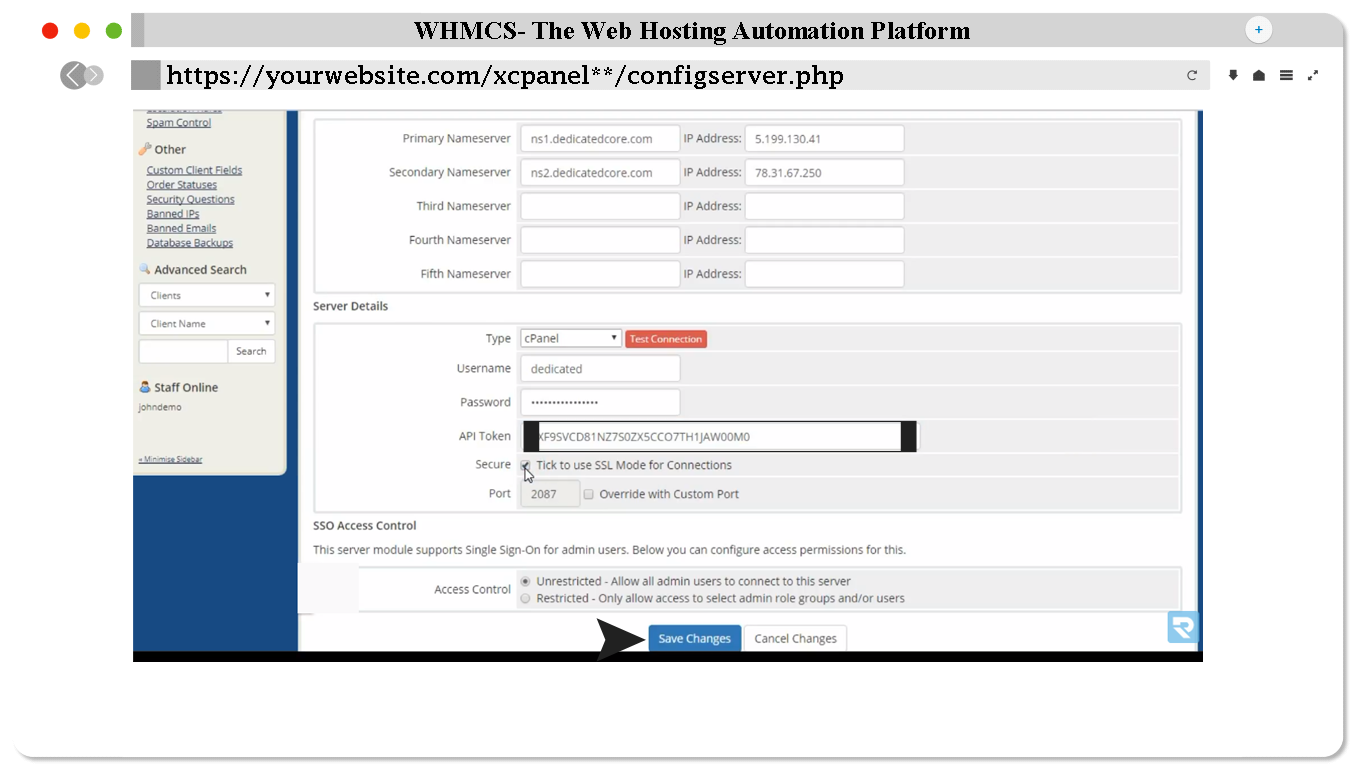Click the Advanced Search heading
1362x769 pixels.
click(200, 270)
